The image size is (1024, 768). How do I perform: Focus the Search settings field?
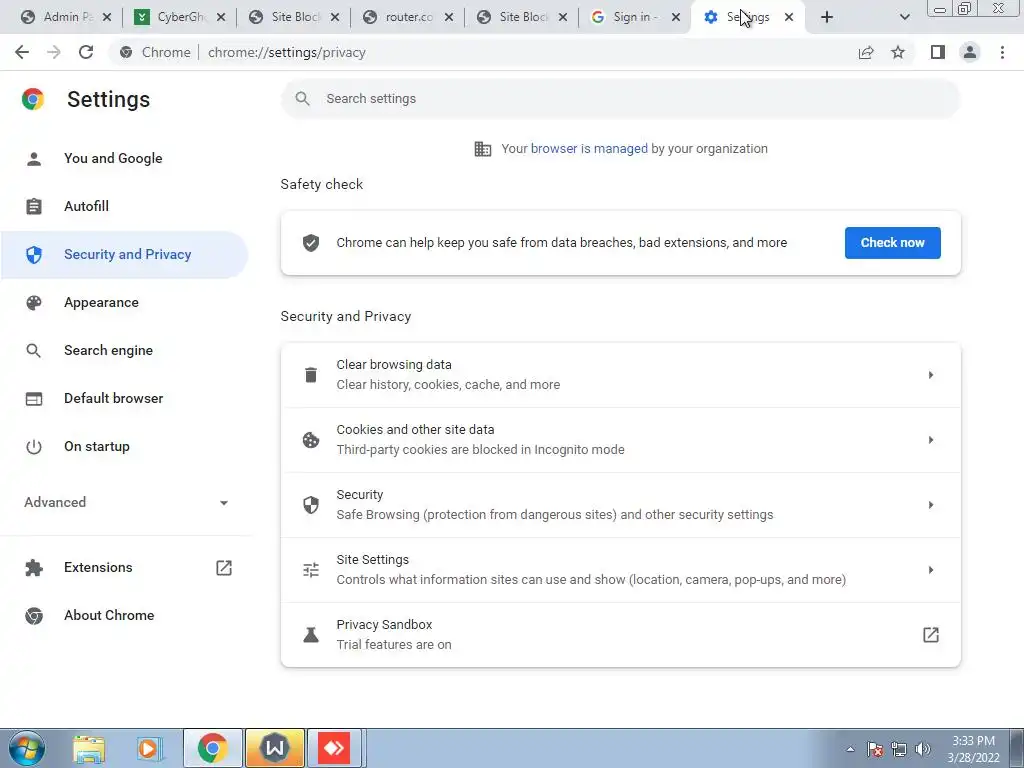[620, 99]
